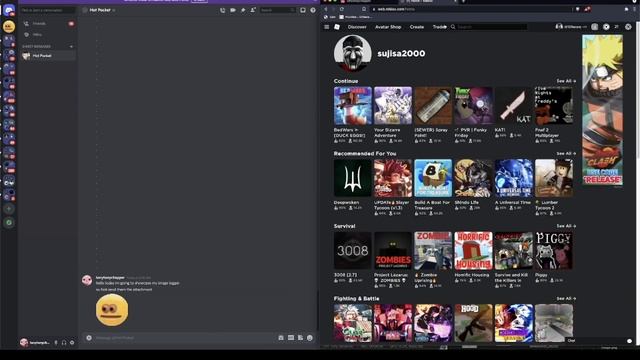Select the yellow emoji face server icon

click(x=9, y=27)
